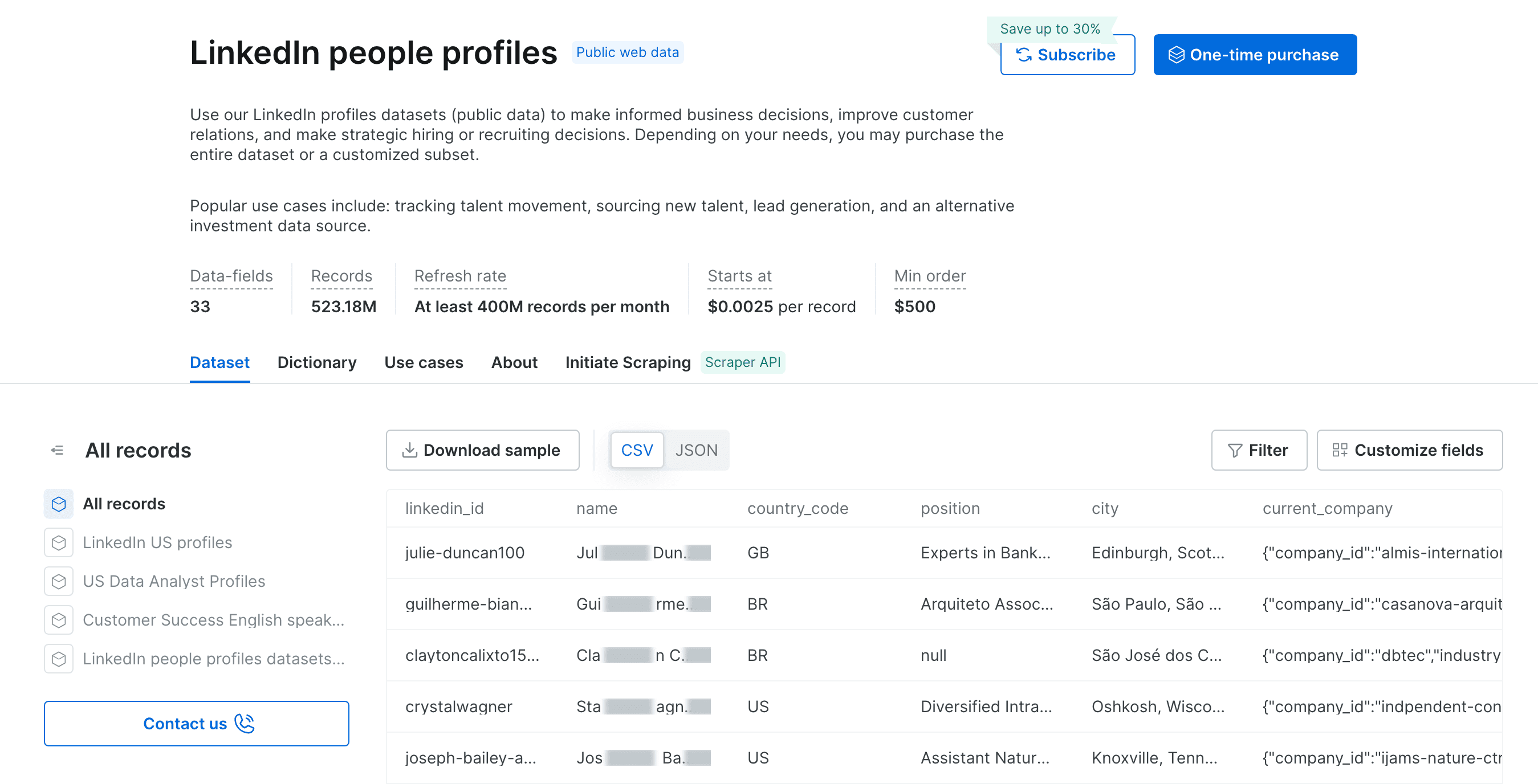
Task: Subscribe to the dataset
Action: tap(1068, 54)
